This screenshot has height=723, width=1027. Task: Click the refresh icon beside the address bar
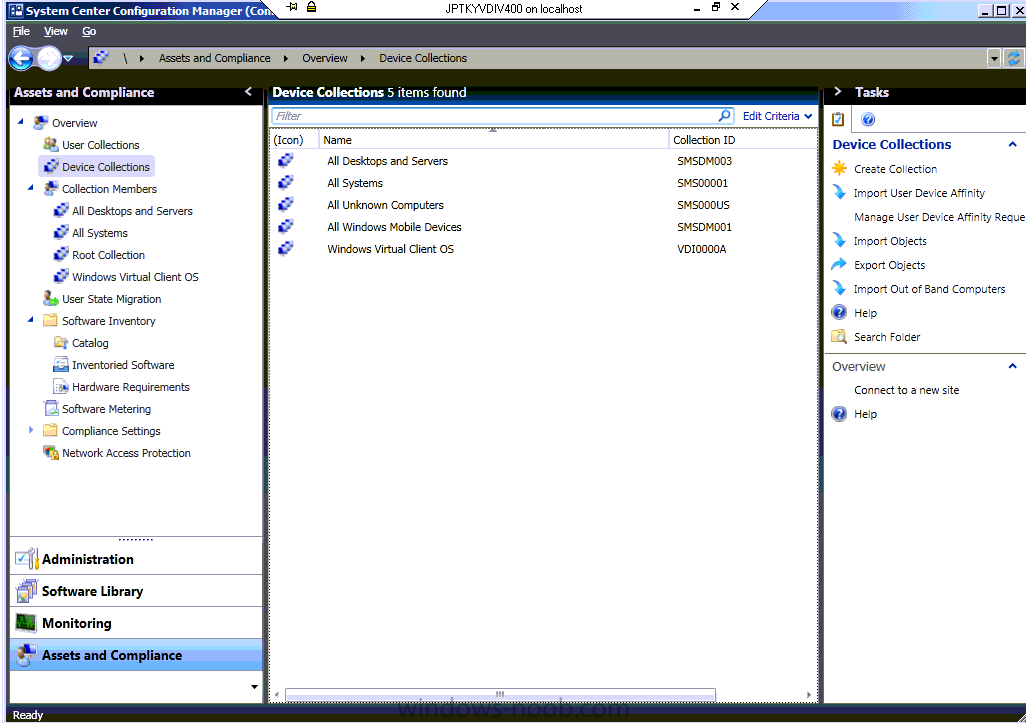[x=1014, y=58]
